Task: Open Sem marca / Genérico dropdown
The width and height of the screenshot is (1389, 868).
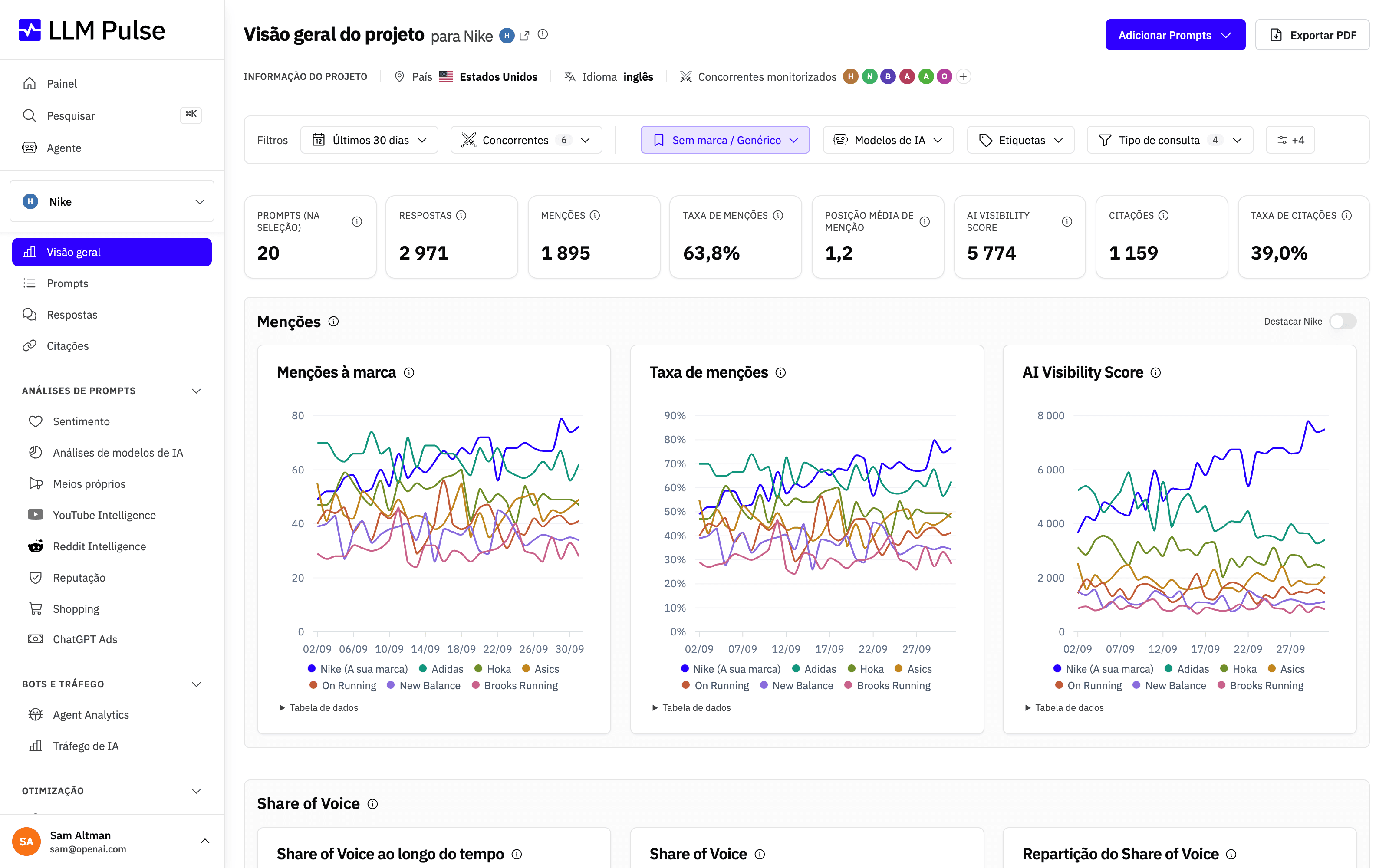Action: coord(725,140)
